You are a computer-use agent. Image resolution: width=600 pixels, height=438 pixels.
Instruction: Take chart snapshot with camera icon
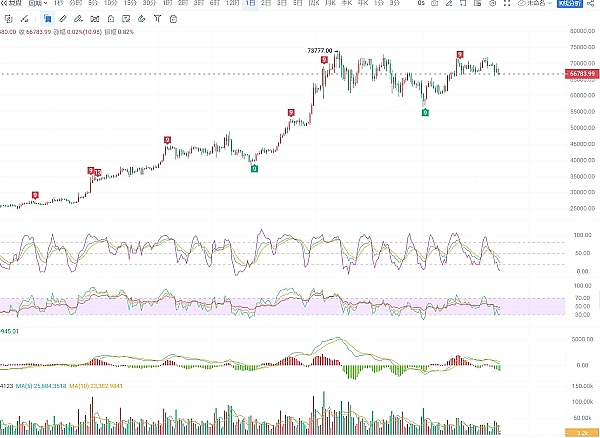pyautogui.click(x=435, y=3)
